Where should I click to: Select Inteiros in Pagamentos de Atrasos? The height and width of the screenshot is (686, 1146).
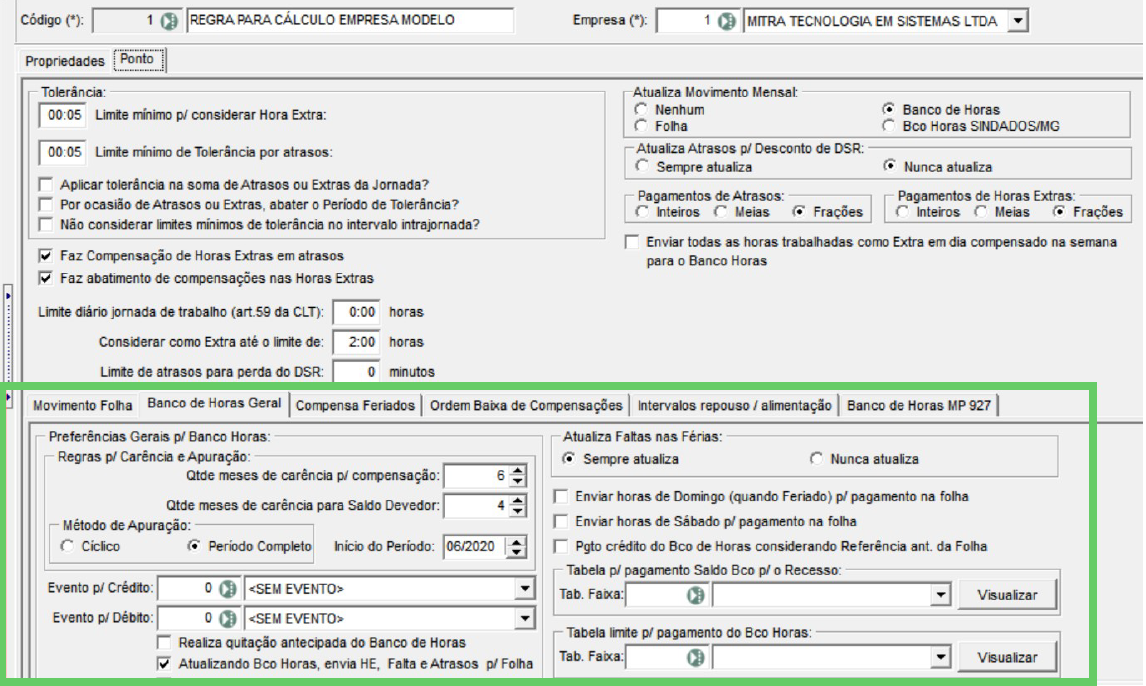[x=642, y=211]
